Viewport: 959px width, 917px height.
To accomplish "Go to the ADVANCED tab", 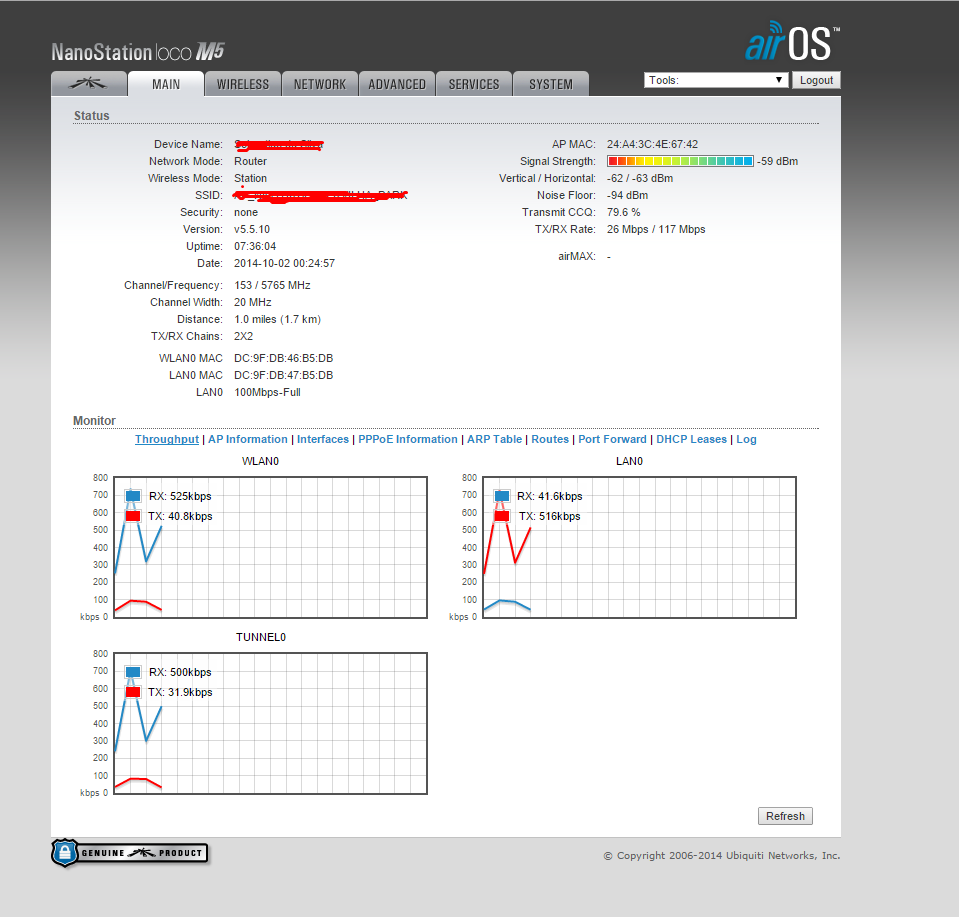I will 397,84.
